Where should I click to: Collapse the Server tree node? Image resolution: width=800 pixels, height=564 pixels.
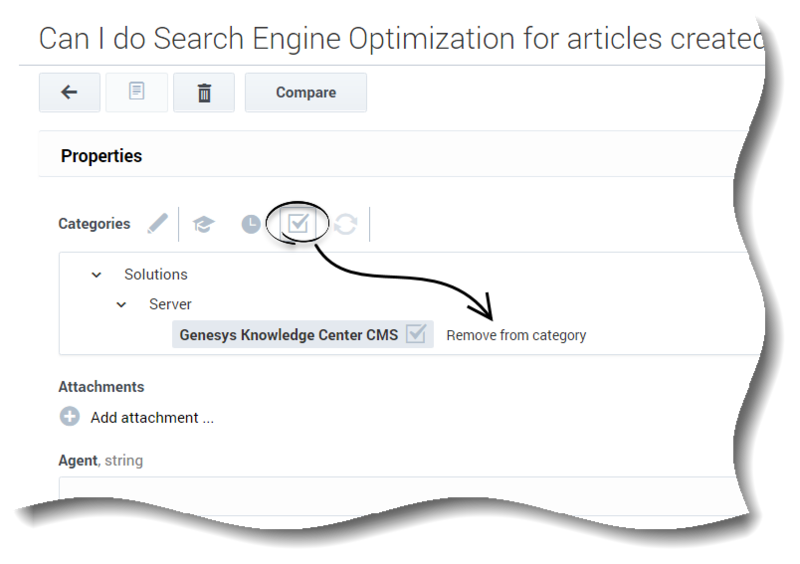121,305
